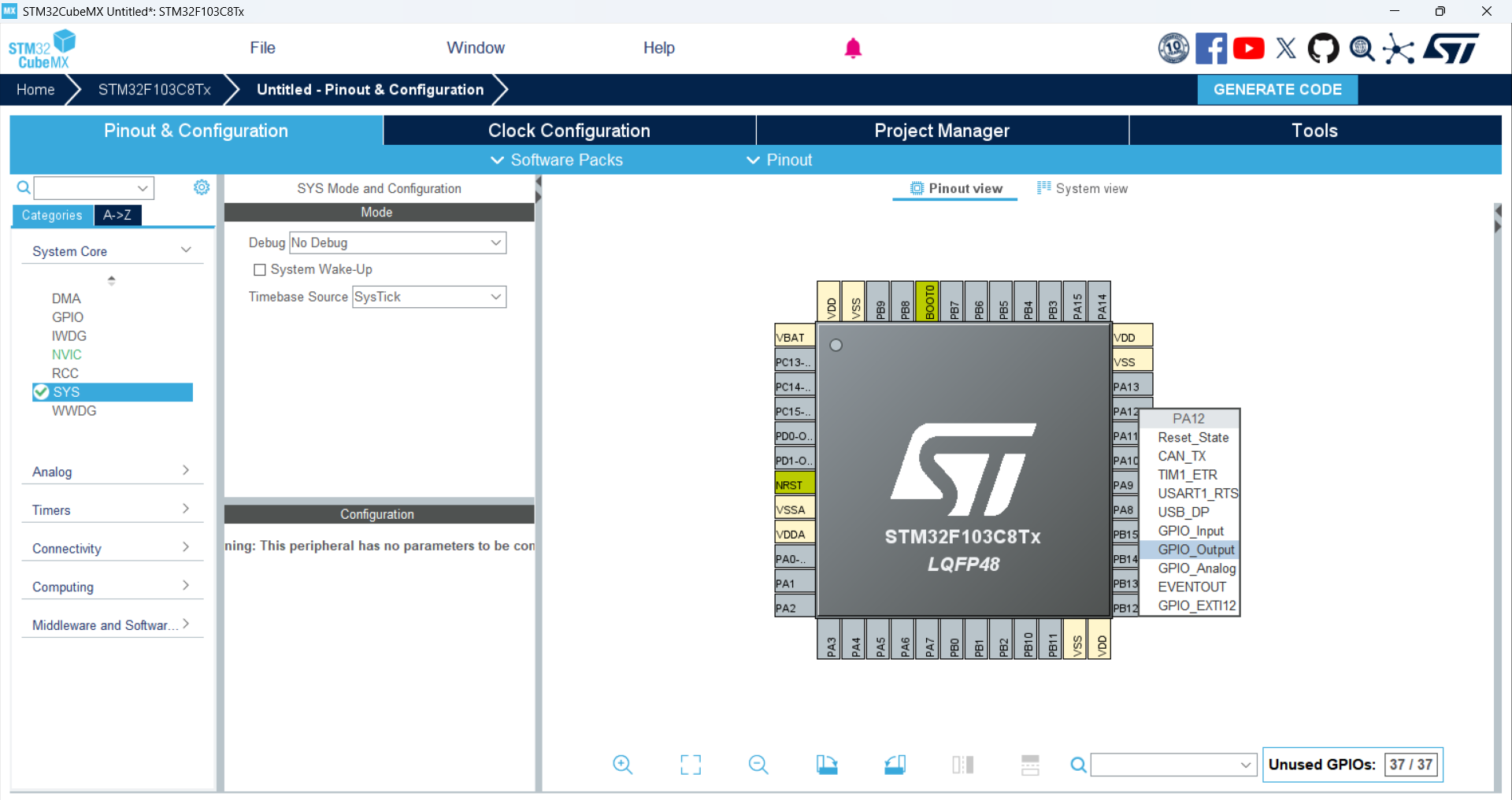Image resolution: width=1512 pixels, height=800 pixels.
Task: Open the Timebase Source dropdown
Action: tap(429, 297)
